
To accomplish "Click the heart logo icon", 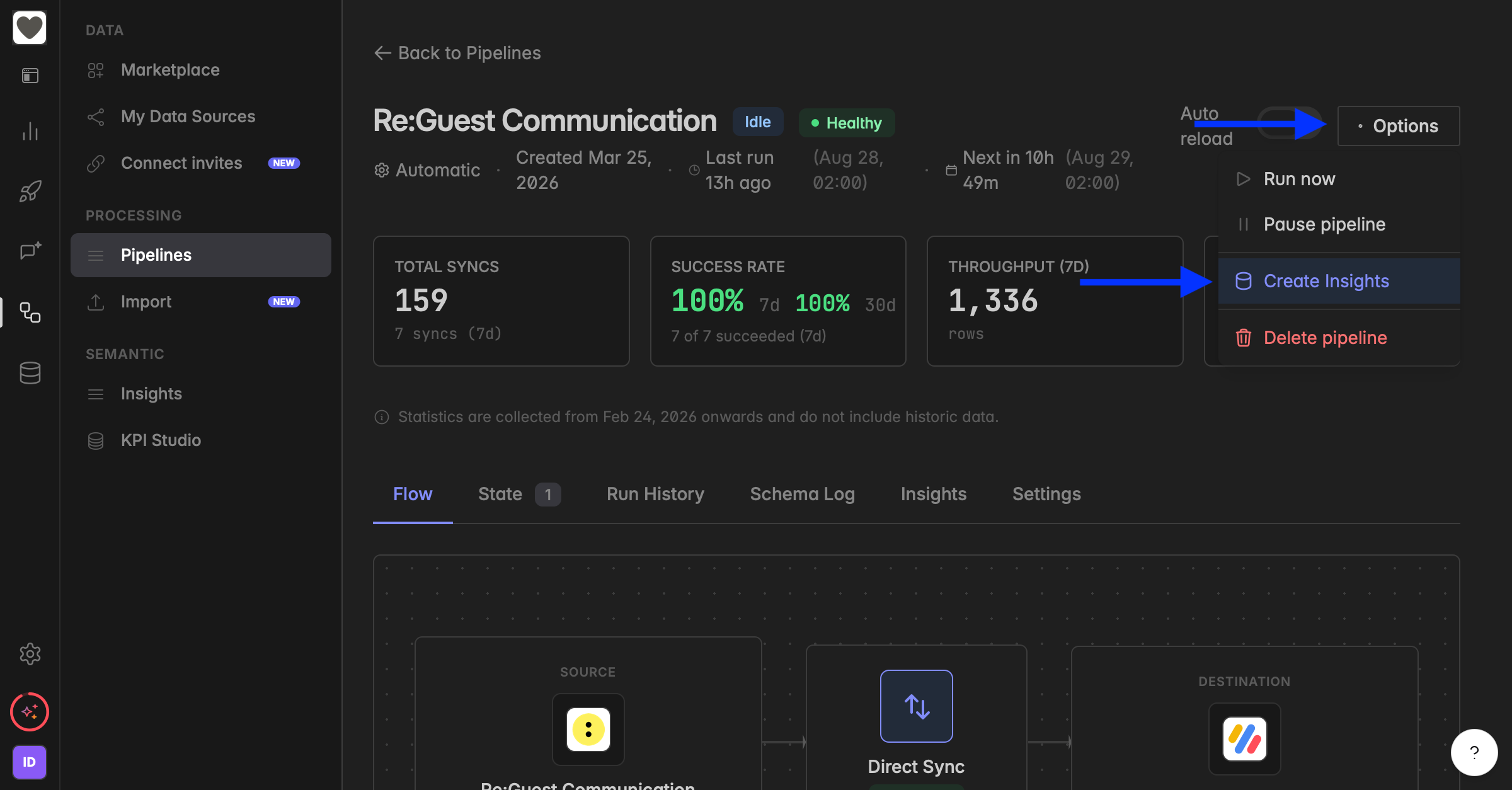I will coord(30,28).
